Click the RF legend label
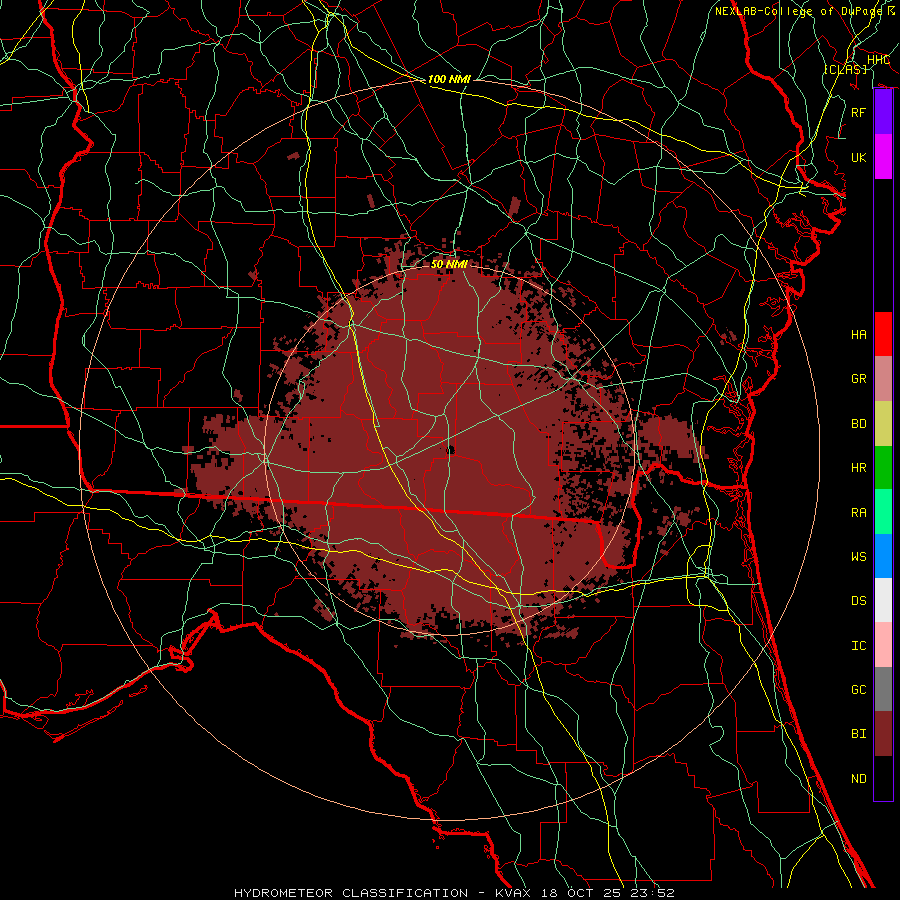Image resolution: width=900 pixels, height=900 pixels. pyautogui.click(x=859, y=112)
